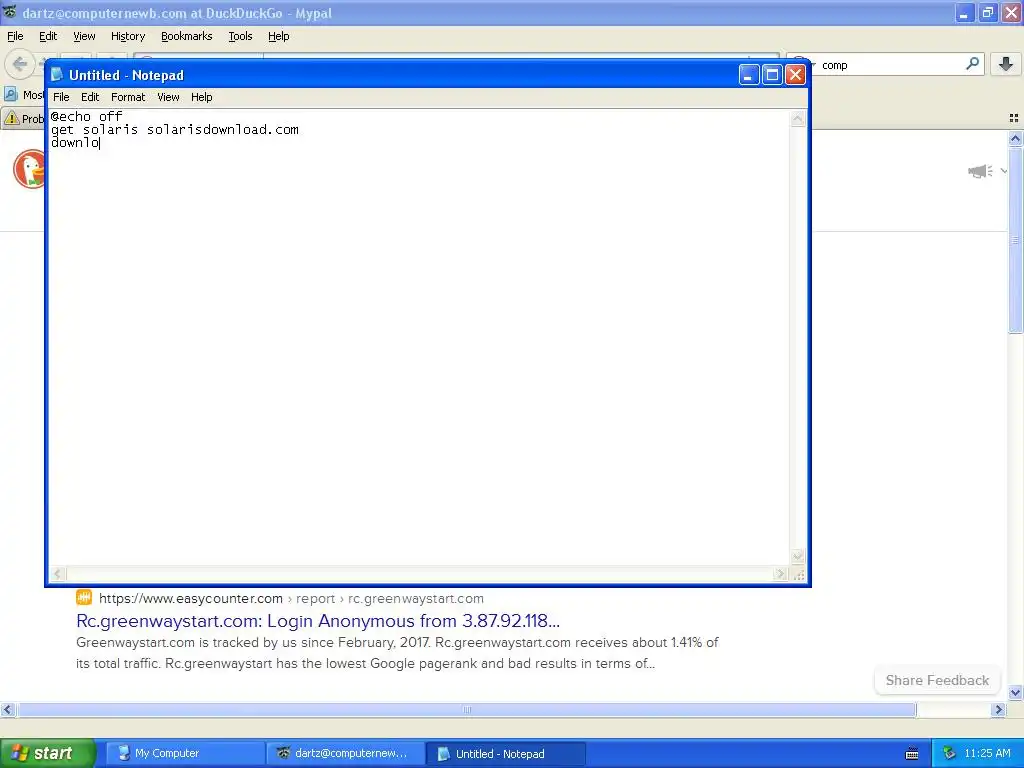Maximize the Notepad window
The height and width of the screenshot is (768, 1024).
[772, 75]
